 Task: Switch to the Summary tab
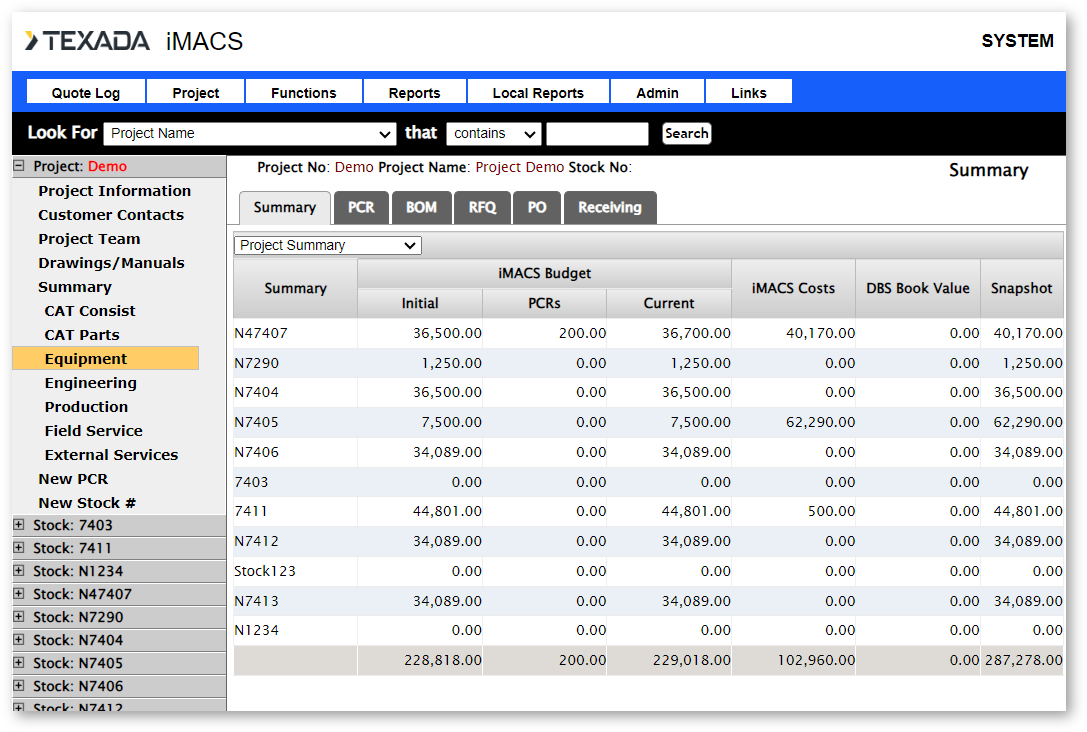click(x=285, y=207)
